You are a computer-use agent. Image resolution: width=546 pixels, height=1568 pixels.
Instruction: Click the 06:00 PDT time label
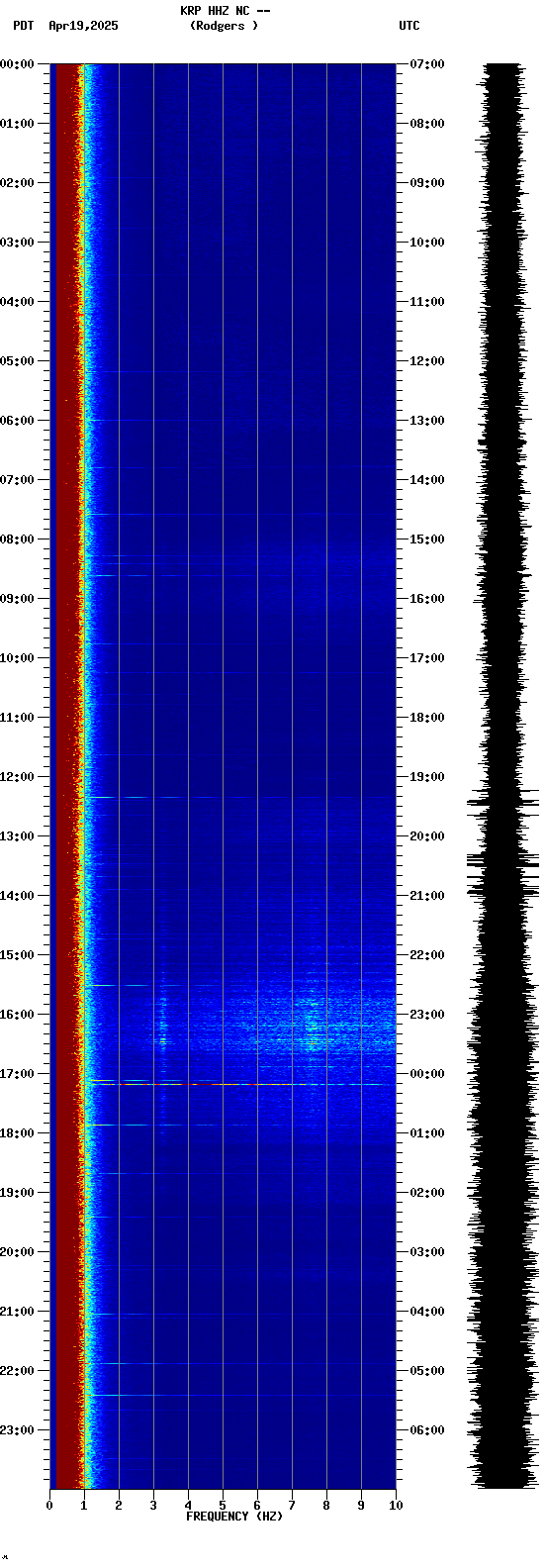point(17,421)
